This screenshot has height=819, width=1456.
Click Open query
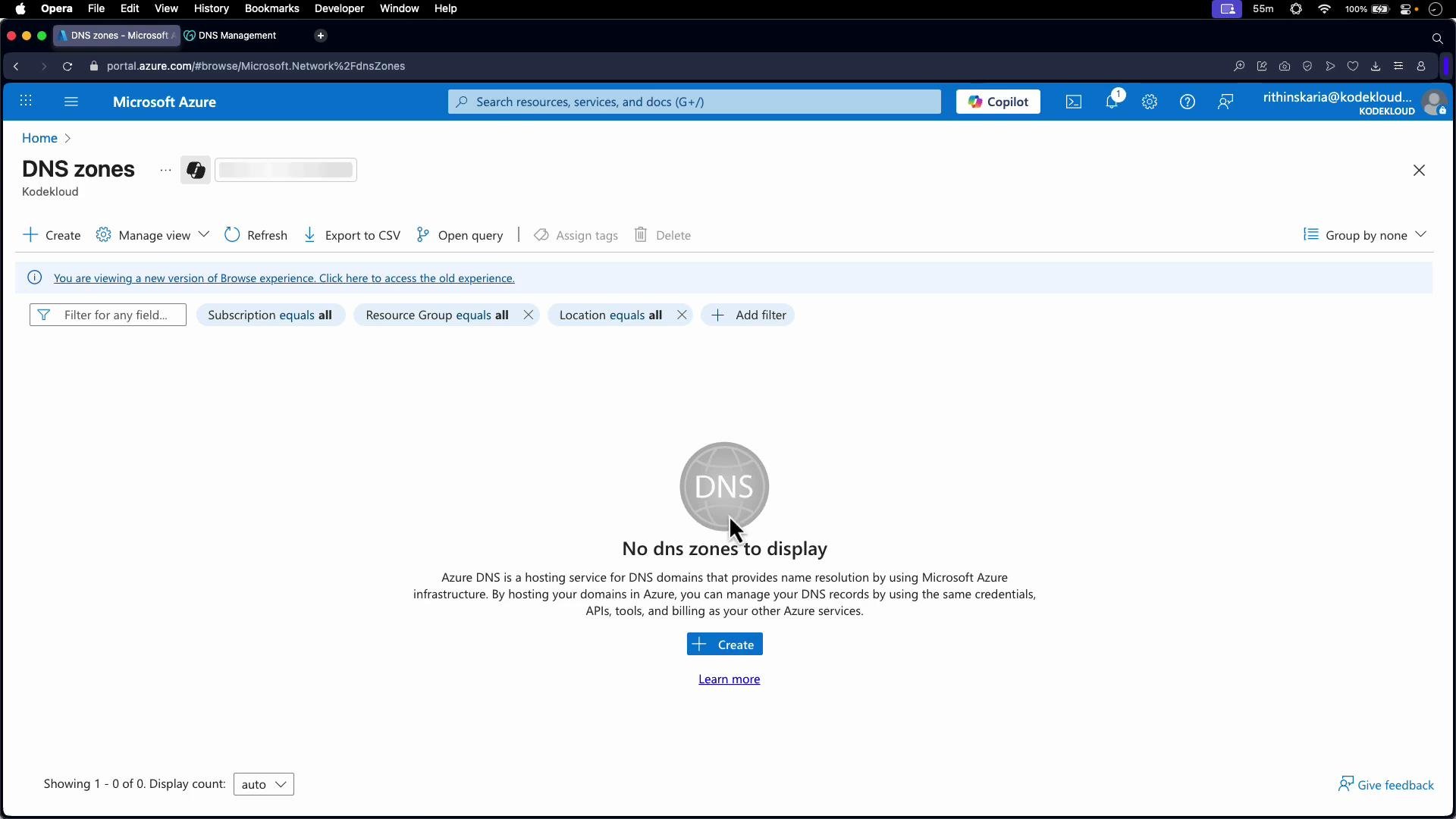click(x=460, y=235)
